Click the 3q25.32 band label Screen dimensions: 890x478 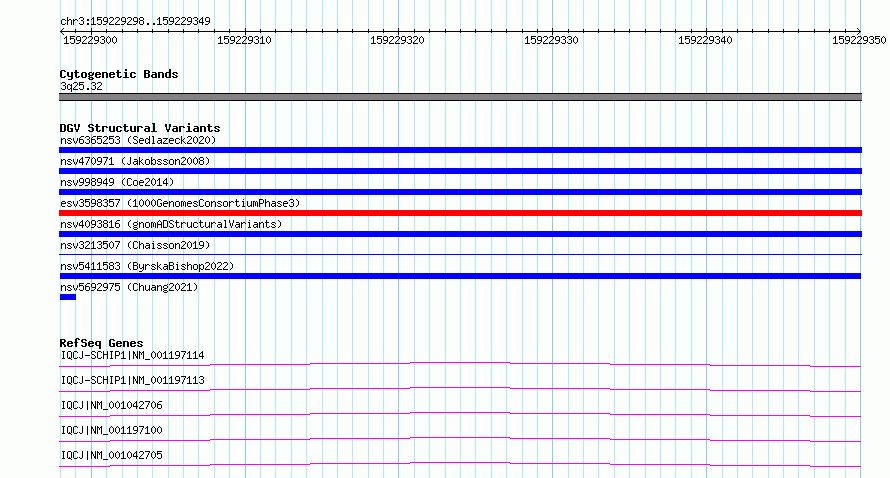pos(81,86)
